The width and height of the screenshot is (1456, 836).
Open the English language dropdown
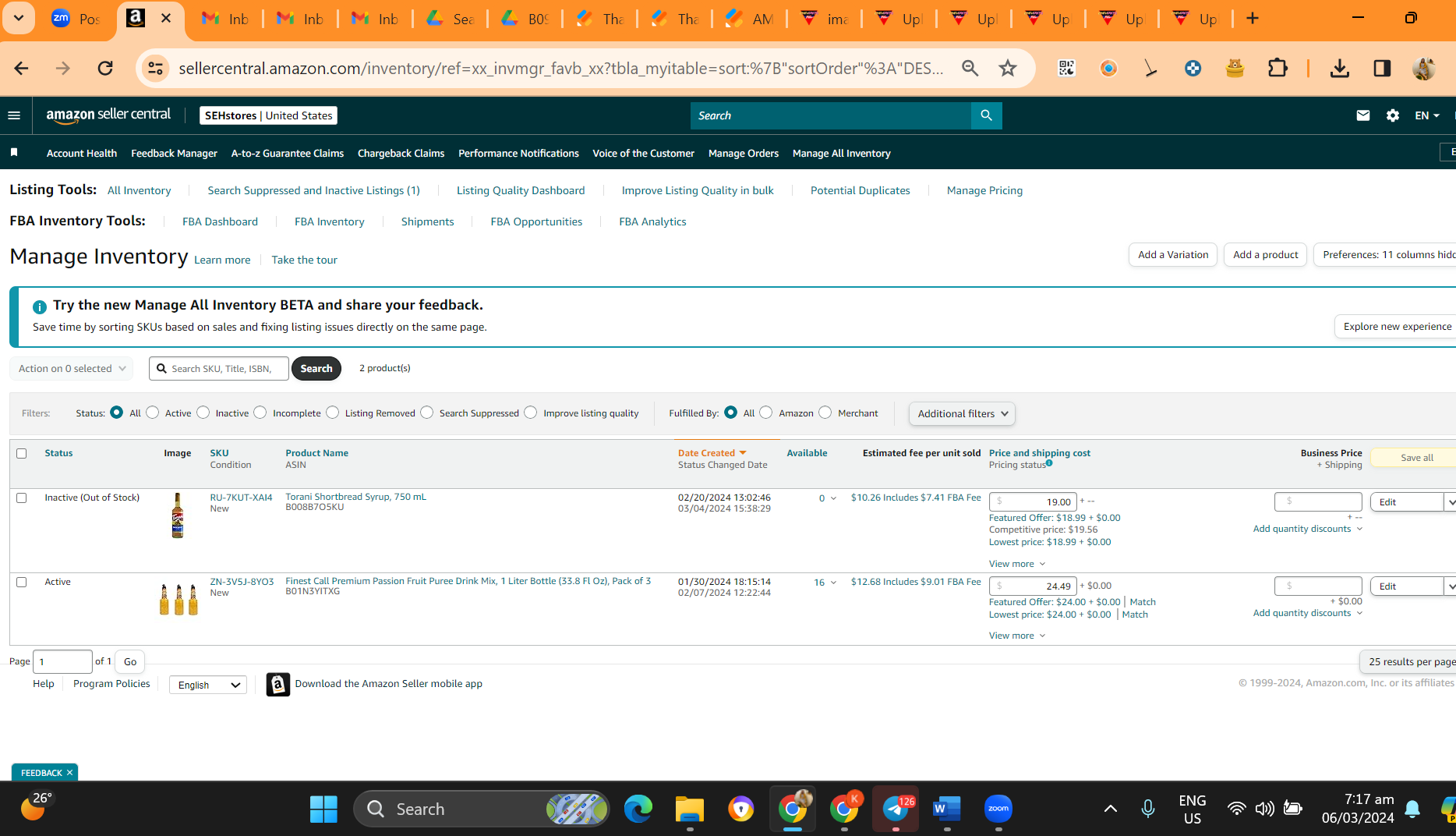(208, 685)
